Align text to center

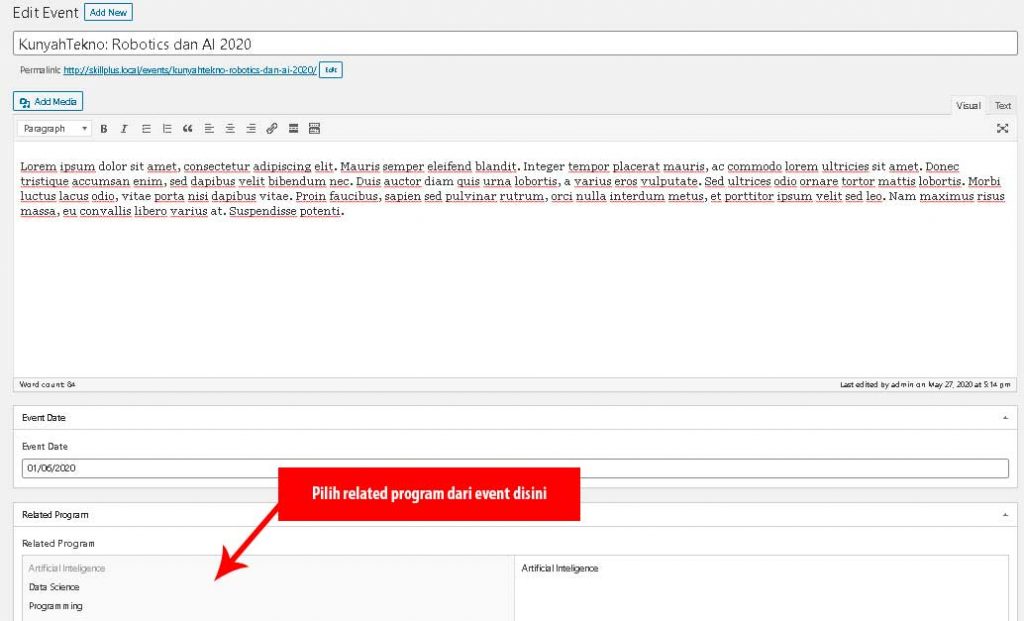[x=230, y=129]
